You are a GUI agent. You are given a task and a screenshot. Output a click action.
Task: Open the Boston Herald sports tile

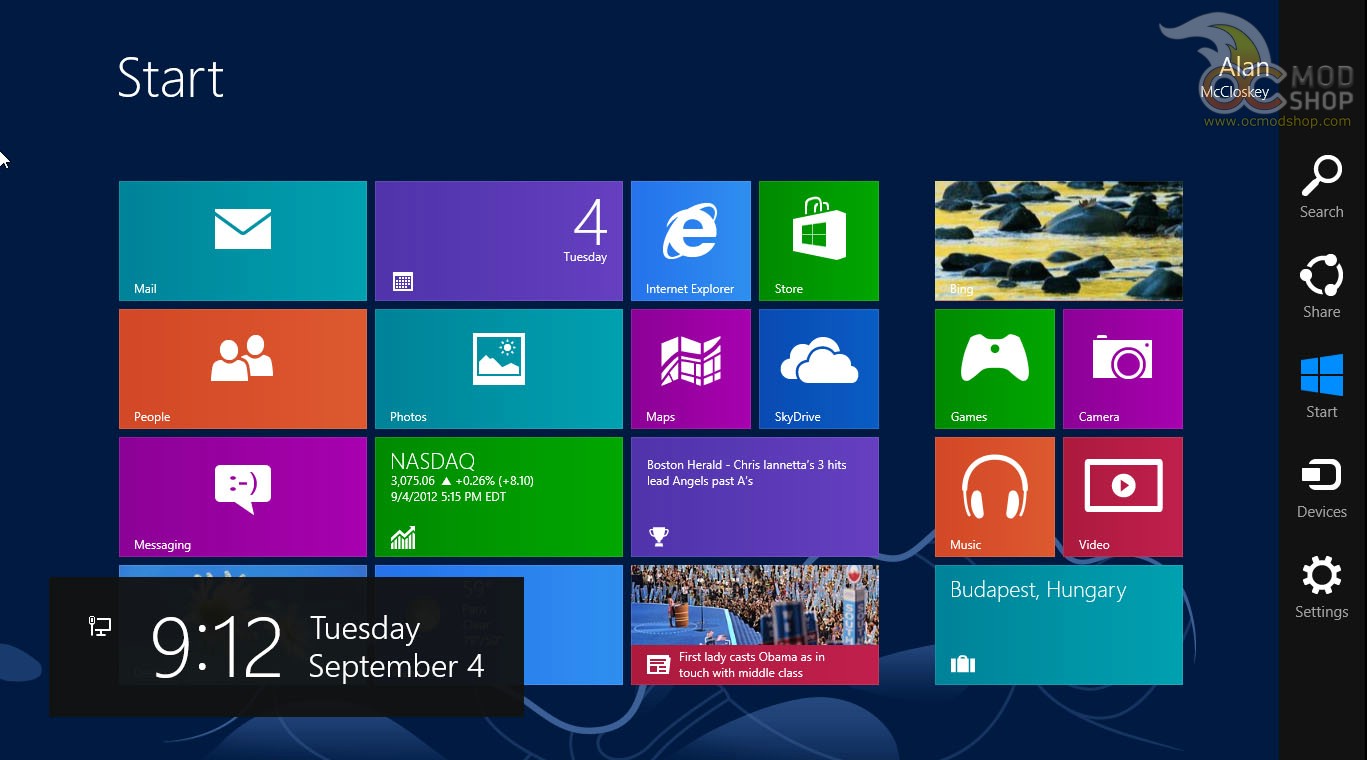click(x=755, y=497)
